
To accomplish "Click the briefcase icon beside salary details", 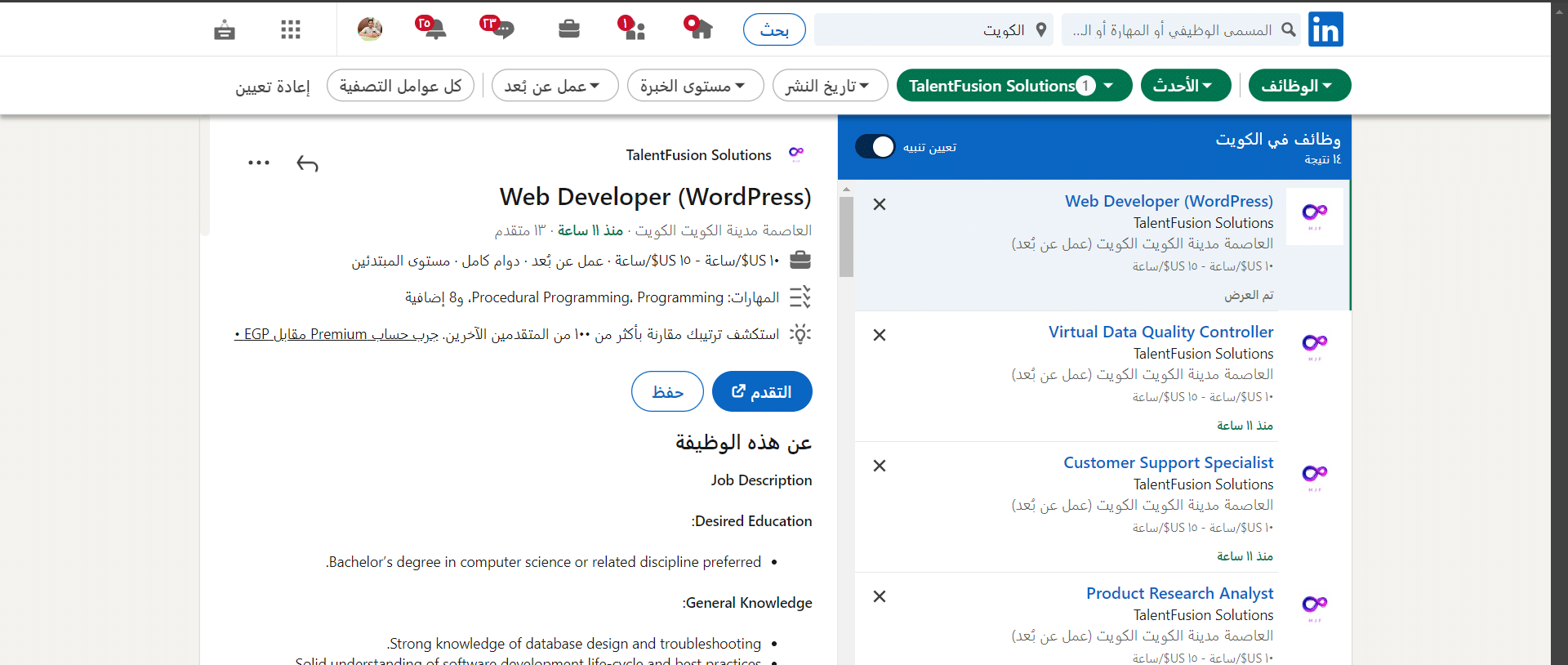I will pos(800,260).
